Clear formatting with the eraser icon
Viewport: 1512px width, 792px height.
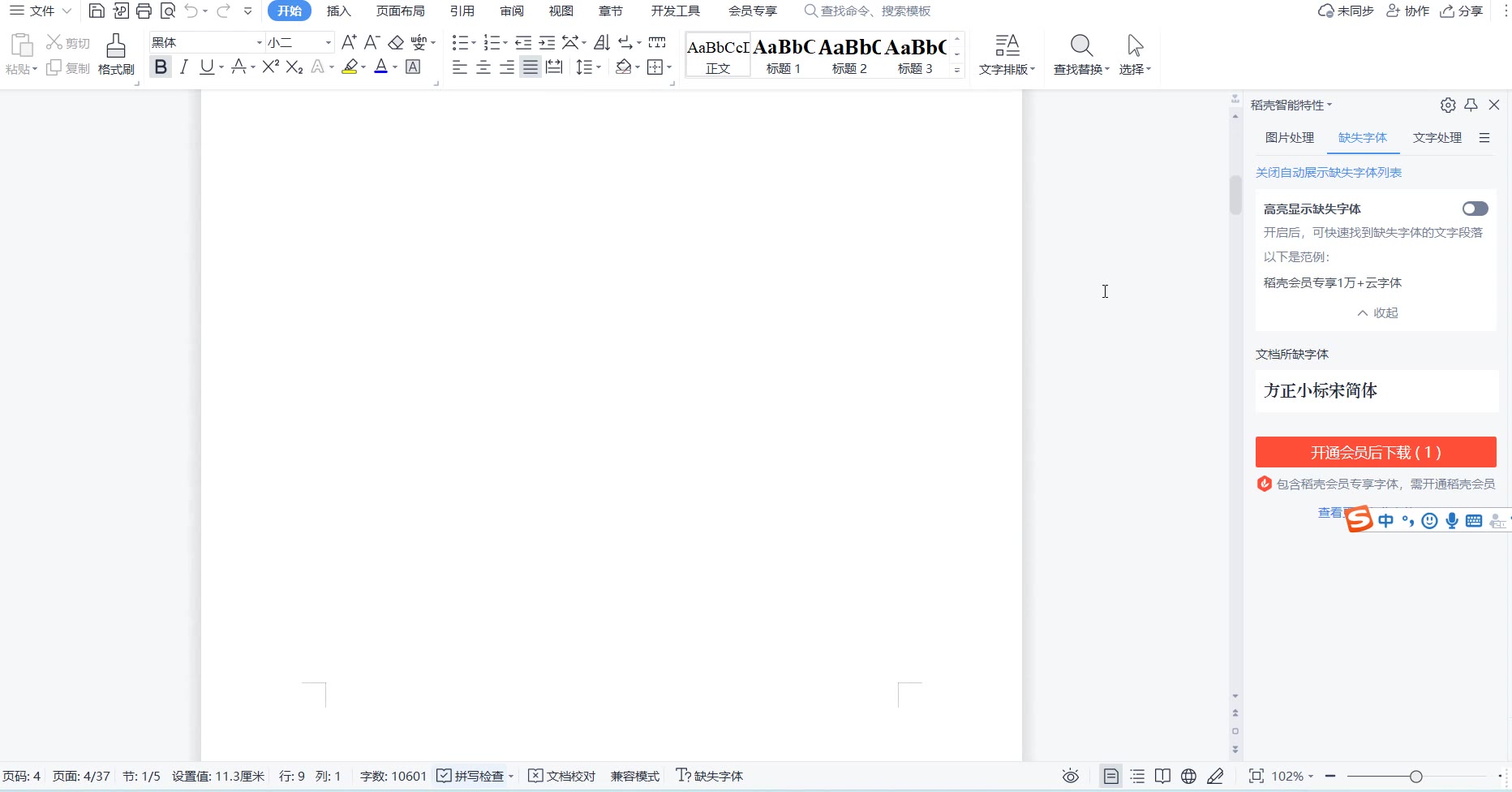click(x=396, y=42)
